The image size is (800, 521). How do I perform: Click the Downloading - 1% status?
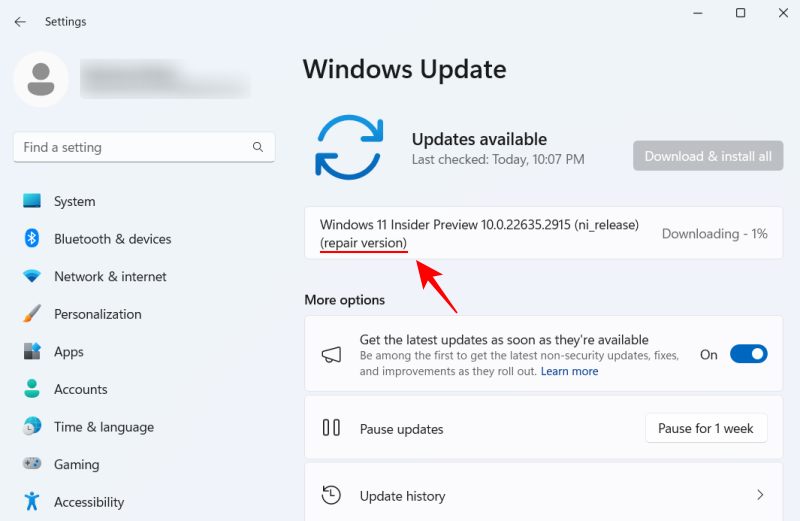click(714, 234)
